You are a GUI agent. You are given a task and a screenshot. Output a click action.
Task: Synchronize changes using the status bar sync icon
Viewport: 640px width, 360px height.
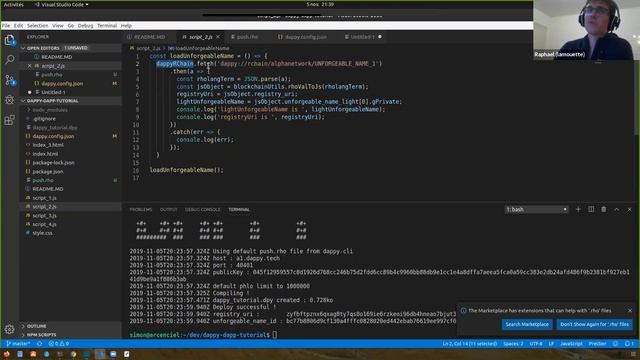tap(40, 344)
